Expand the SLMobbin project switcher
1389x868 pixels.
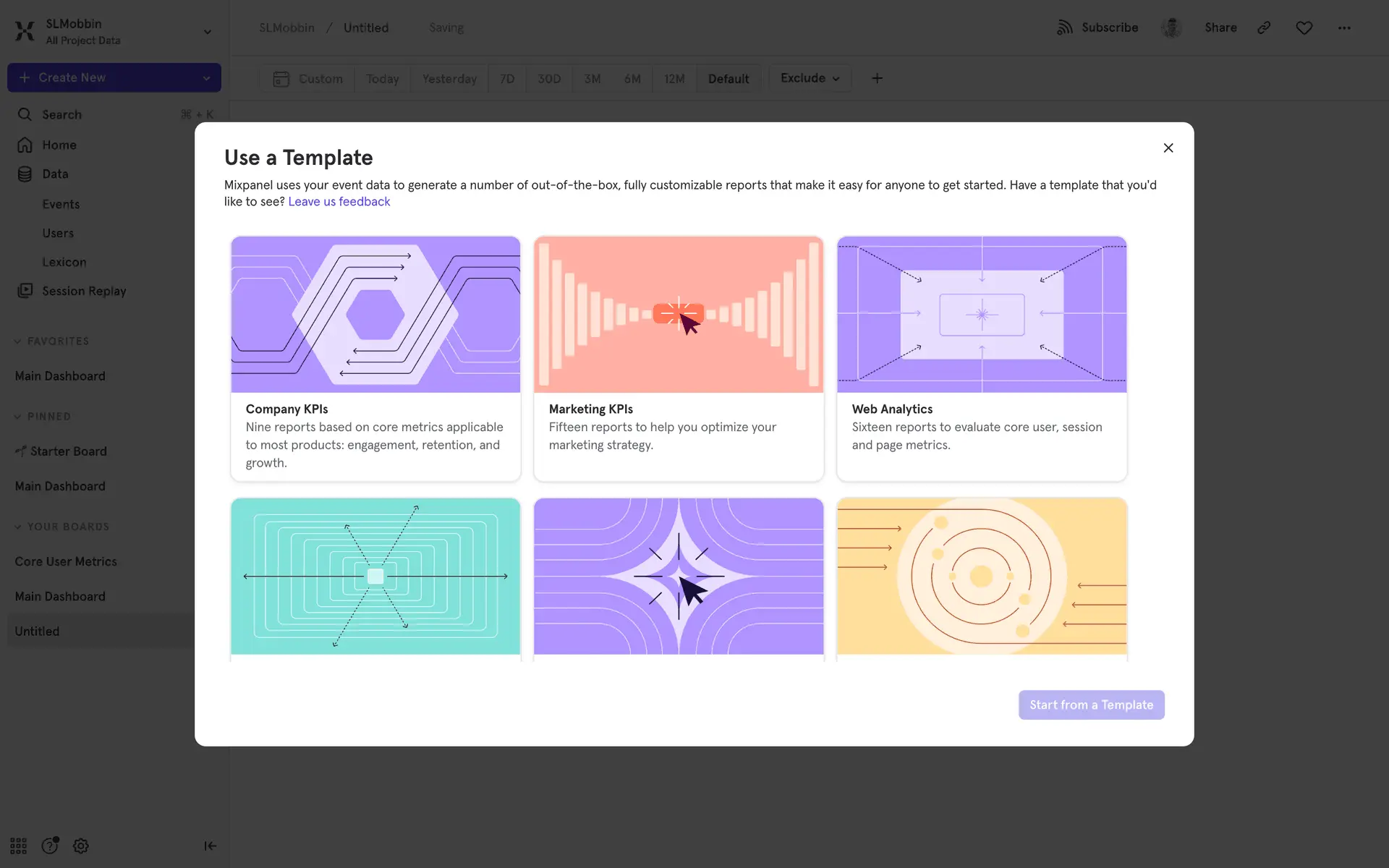pyautogui.click(x=207, y=32)
